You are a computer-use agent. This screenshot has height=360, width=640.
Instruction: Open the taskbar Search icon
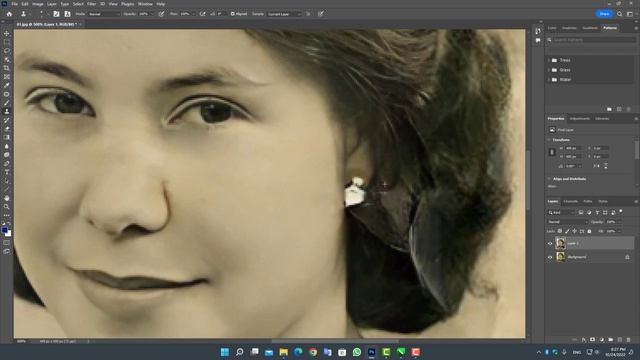click(x=240, y=352)
